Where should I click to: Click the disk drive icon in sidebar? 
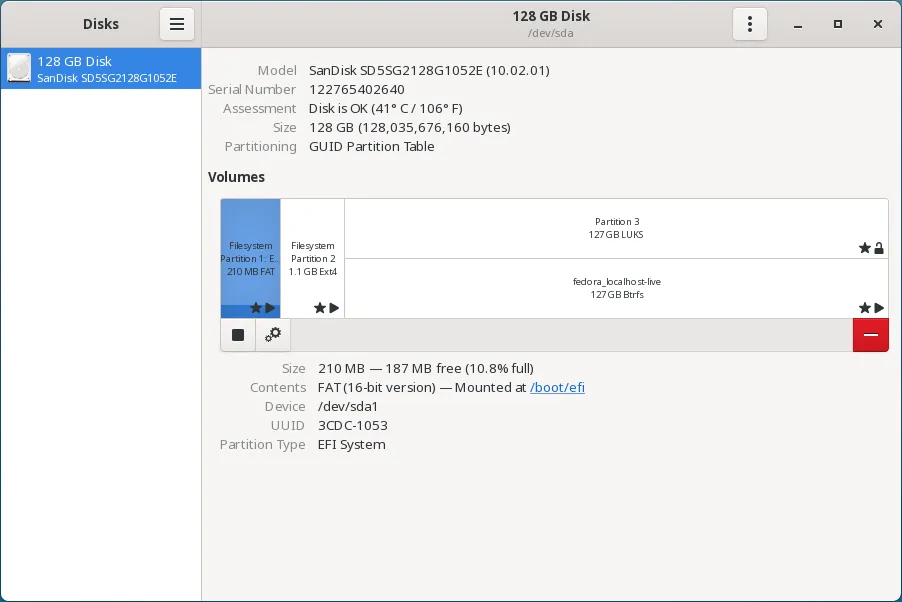coord(18,68)
